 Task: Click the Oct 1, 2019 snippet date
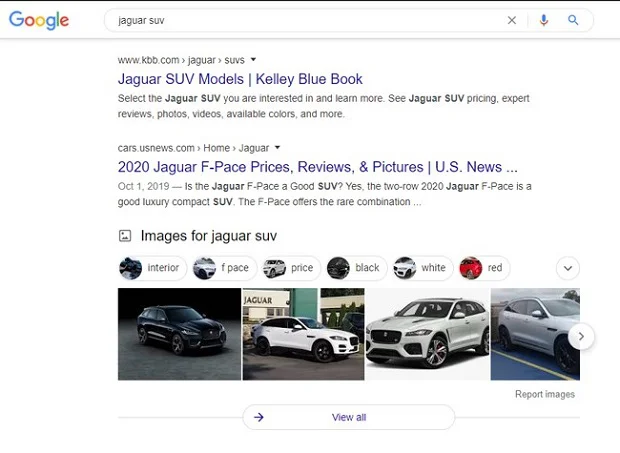pos(144,186)
